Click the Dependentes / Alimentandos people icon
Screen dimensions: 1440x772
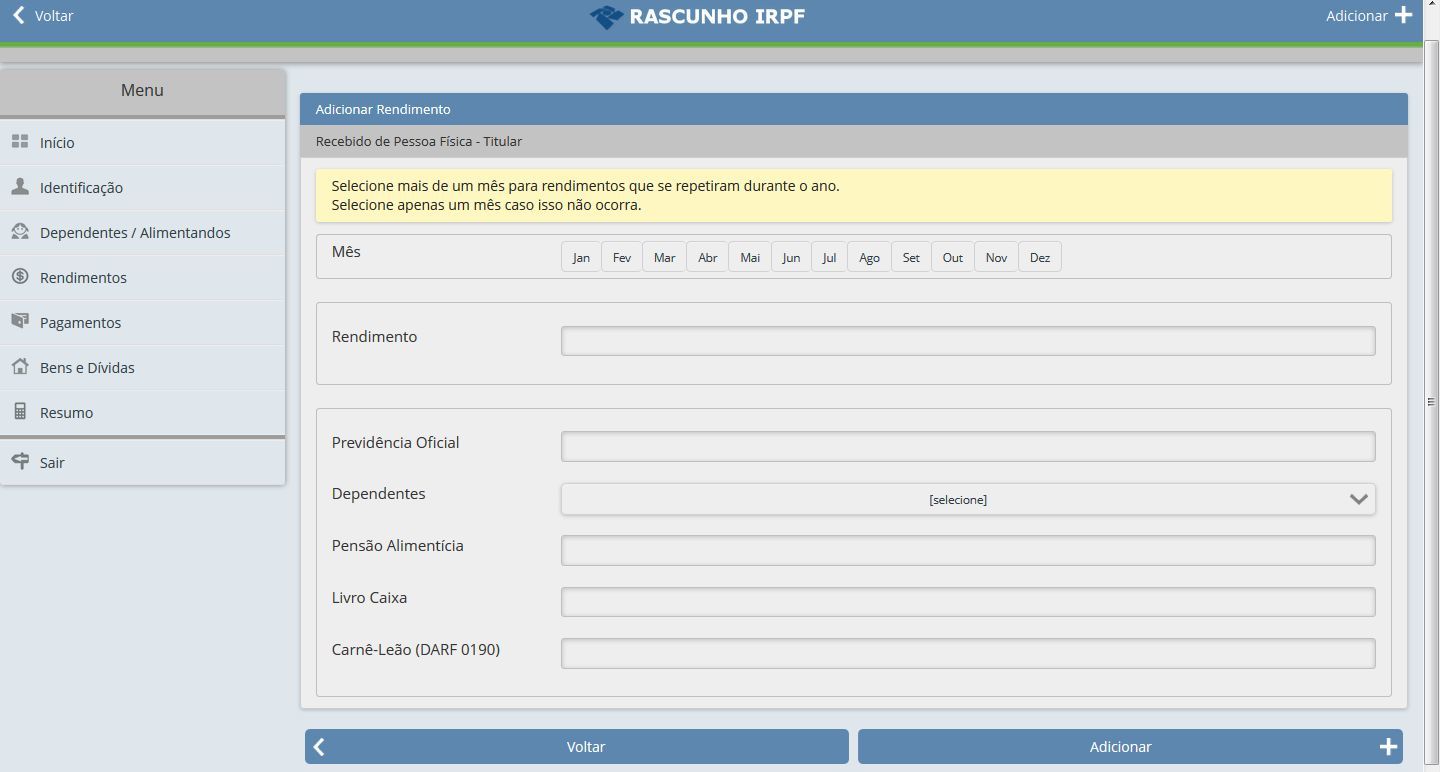tap(20, 232)
